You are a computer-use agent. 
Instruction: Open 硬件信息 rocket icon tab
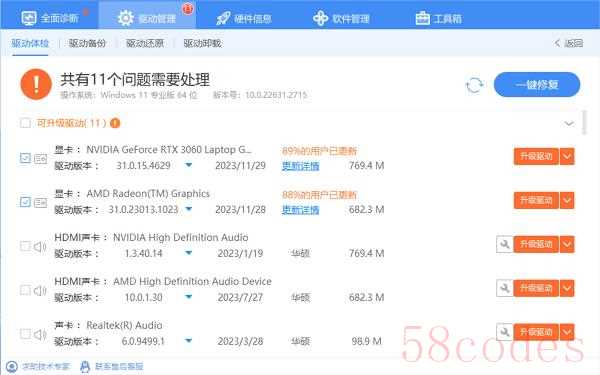(223, 18)
